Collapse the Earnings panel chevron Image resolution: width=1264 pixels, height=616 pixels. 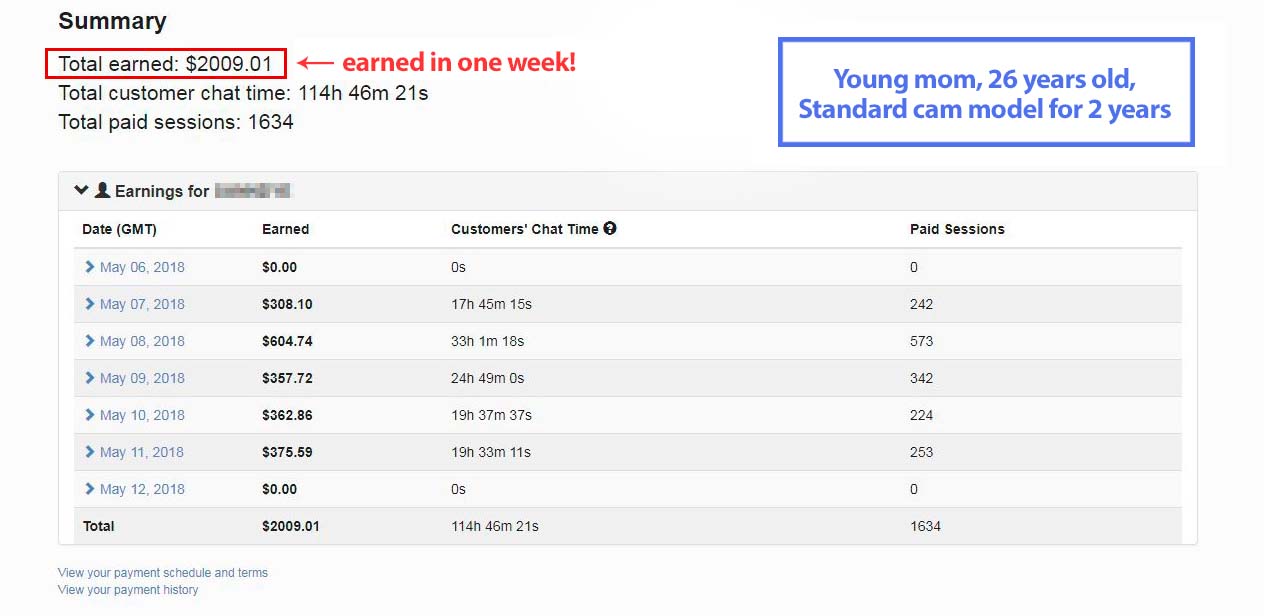pyautogui.click(x=82, y=190)
